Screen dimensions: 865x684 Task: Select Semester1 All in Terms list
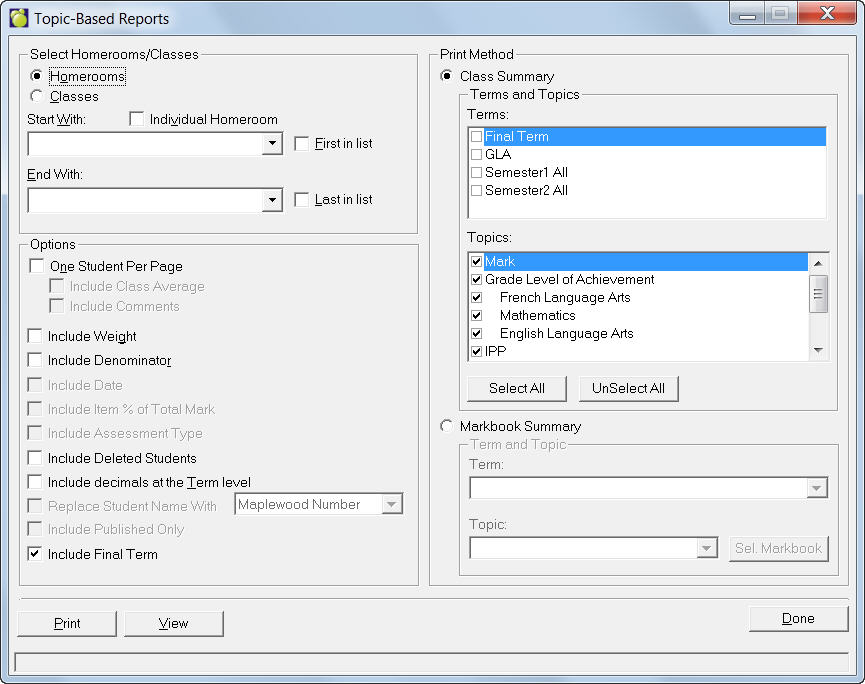click(526, 173)
